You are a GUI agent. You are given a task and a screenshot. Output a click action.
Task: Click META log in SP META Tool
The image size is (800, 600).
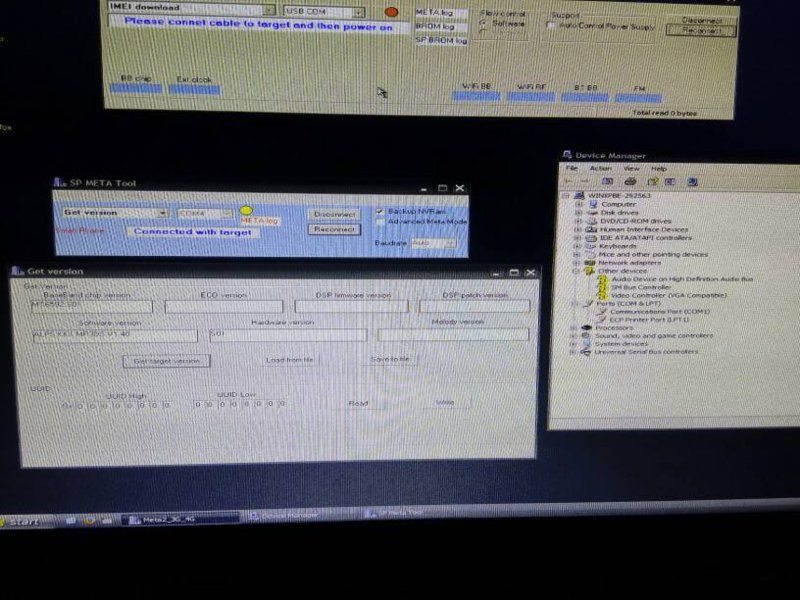coord(260,221)
